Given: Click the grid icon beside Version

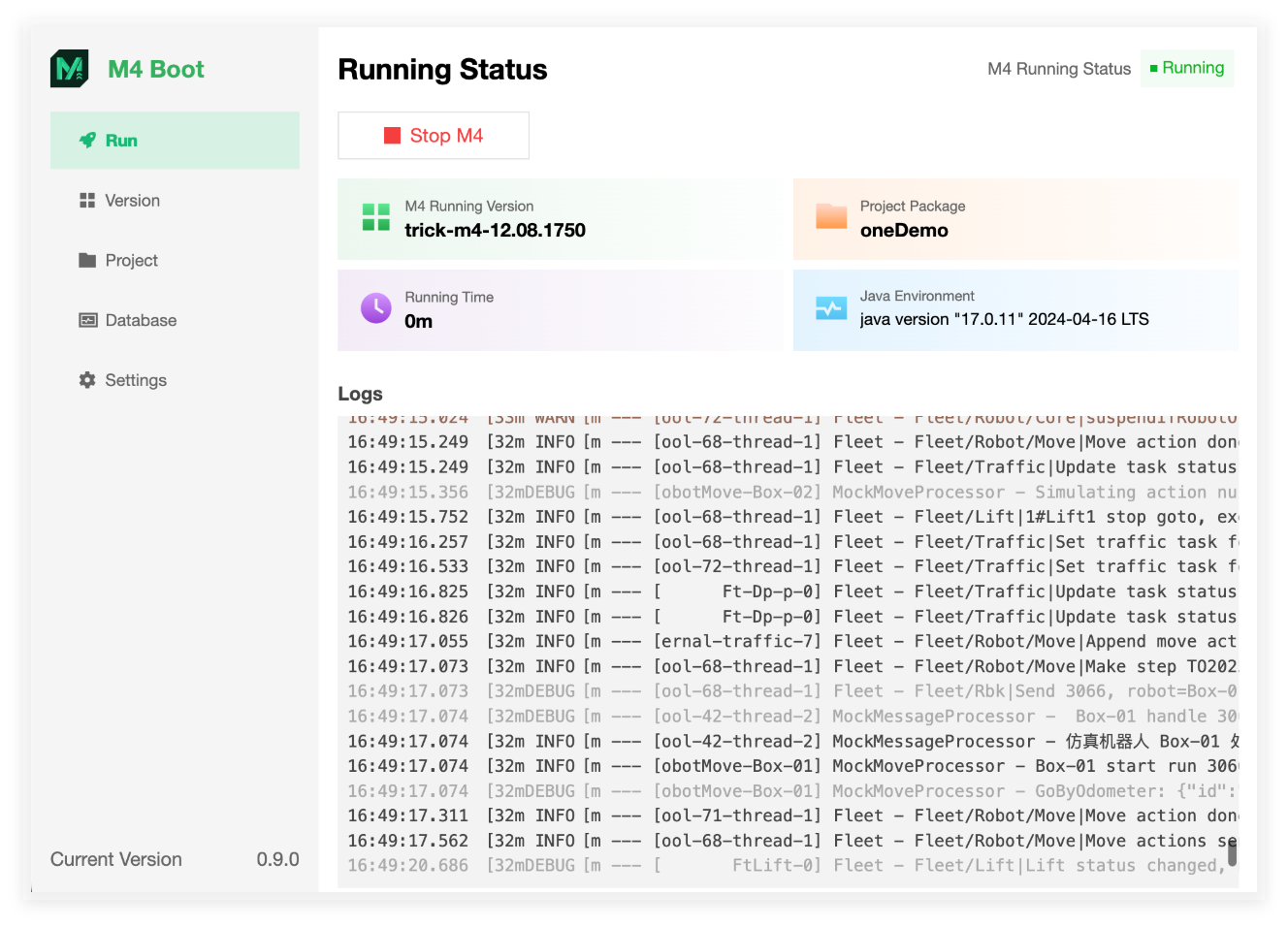Looking at the screenshot, I should pos(87,201).
